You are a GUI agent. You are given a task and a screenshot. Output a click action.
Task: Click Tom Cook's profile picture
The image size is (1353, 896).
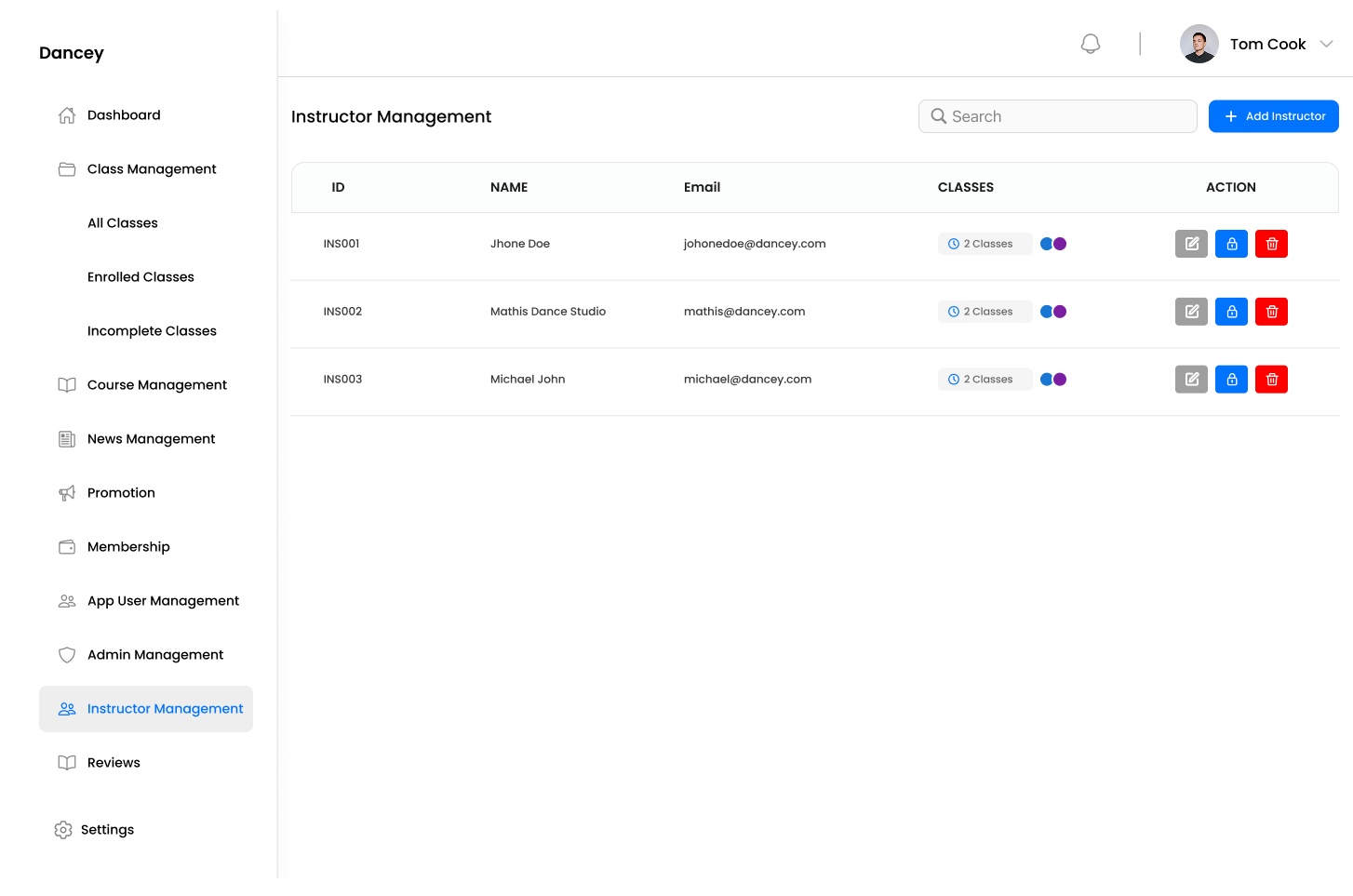tap(1199, 43)
